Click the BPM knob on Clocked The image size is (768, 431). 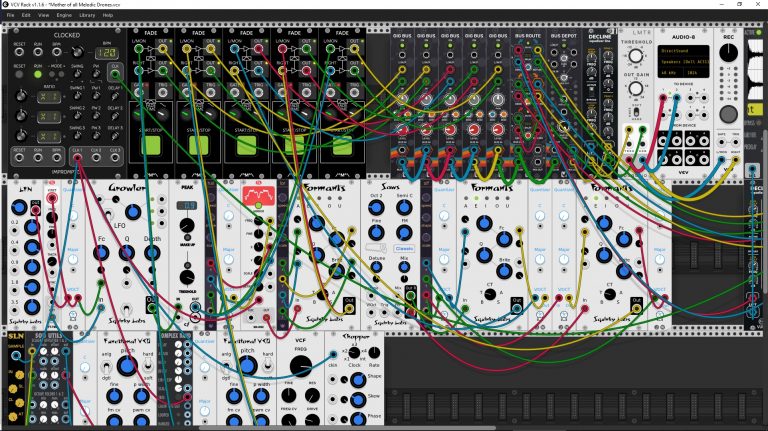coord(76,51)
